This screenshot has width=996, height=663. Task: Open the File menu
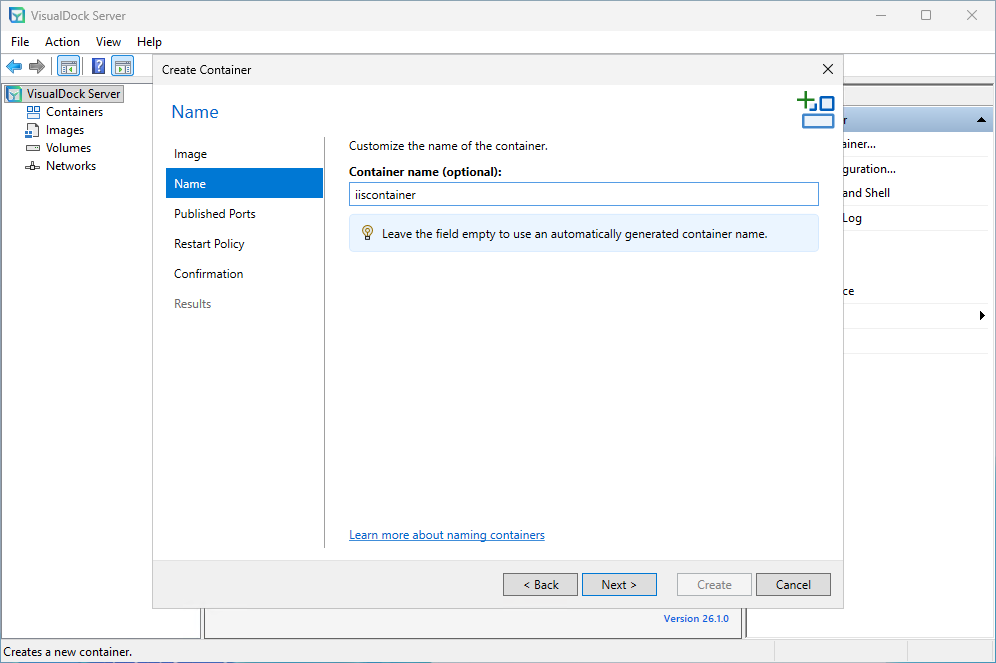pos(20,42)
